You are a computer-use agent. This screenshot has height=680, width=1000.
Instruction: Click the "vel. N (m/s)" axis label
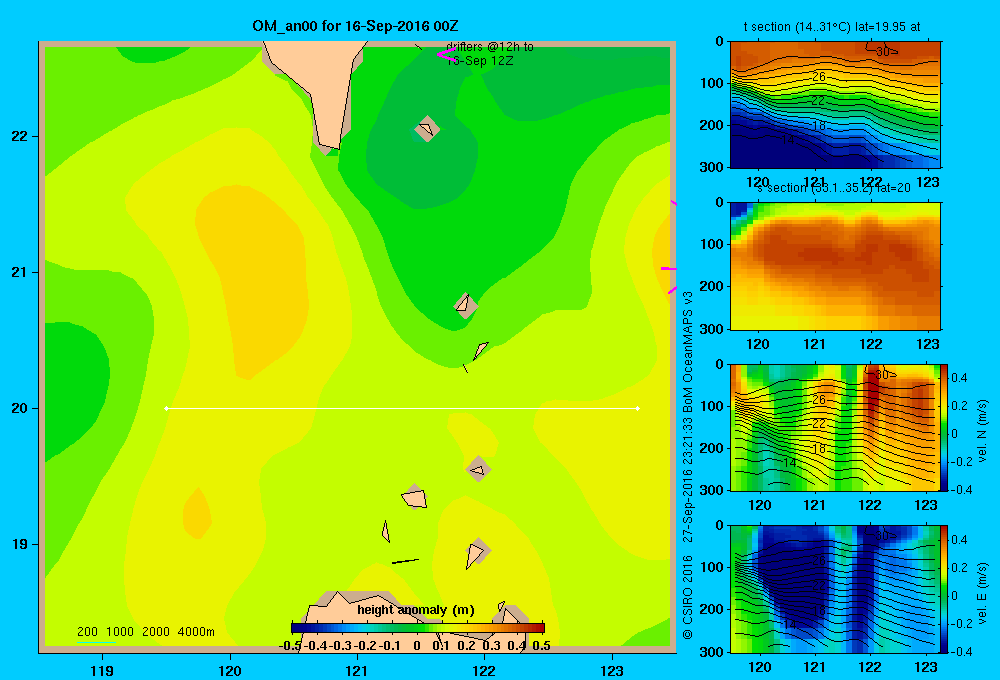pos(982,430)
